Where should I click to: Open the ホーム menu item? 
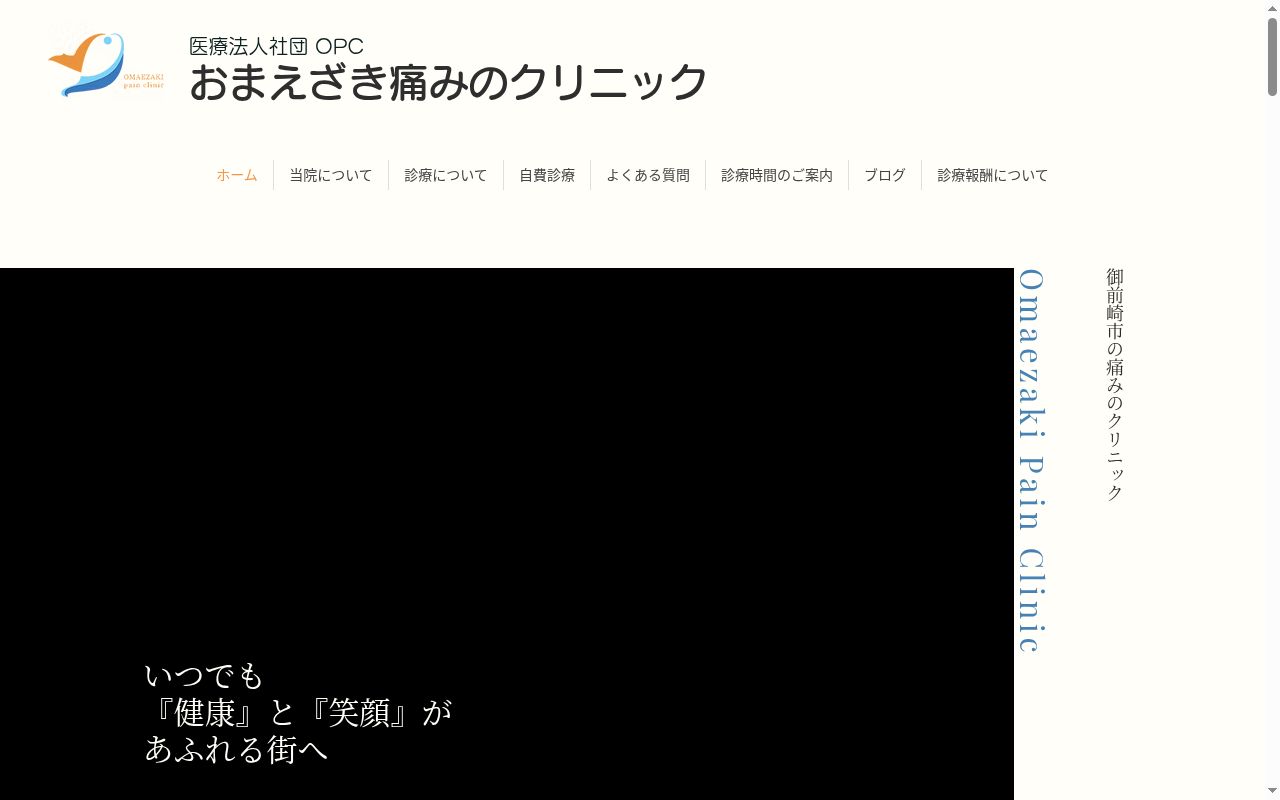pyautogui.click(x=237, y=175)
